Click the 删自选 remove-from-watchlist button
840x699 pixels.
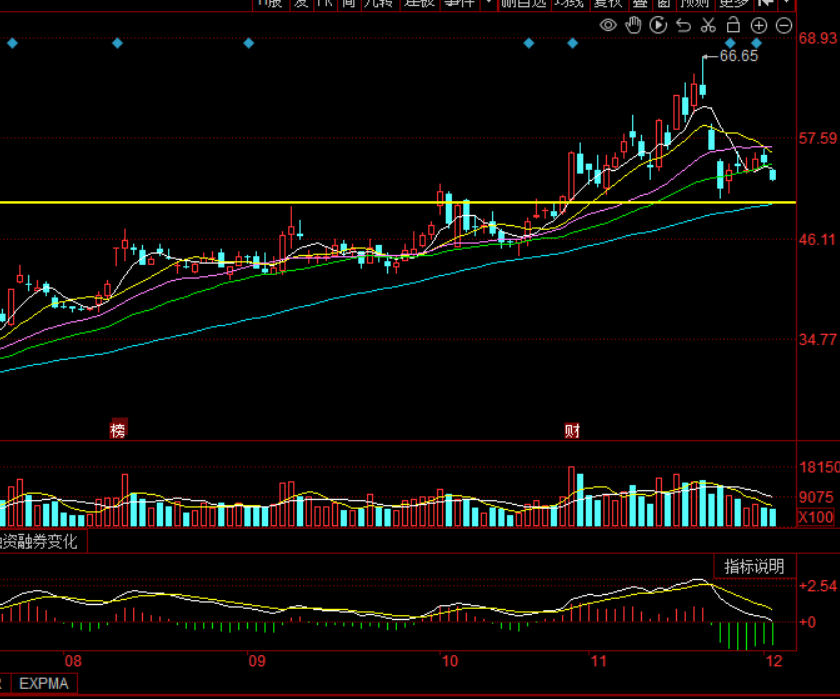(x=524, y=4)
